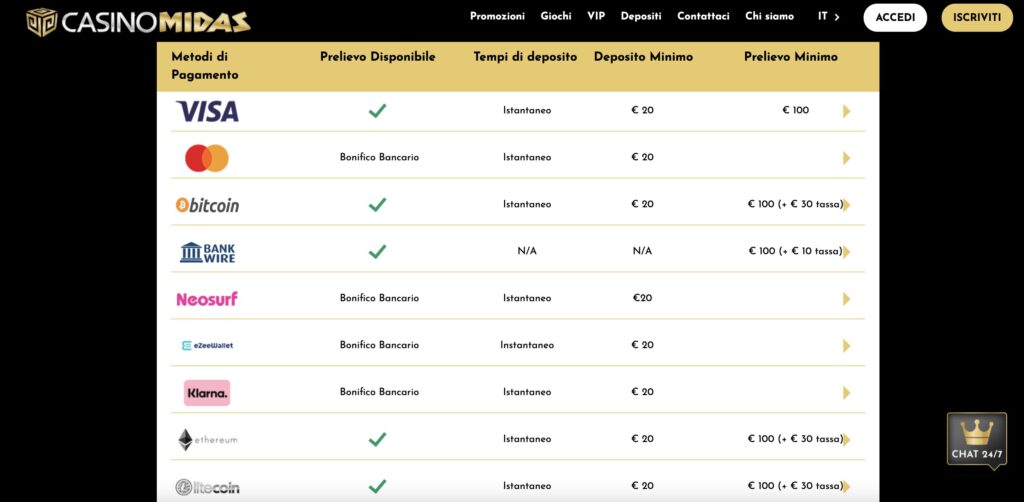1024x502 pixels.
Task: Click N/A minimum deposit in Bank Wire row
Action: pyautogui.click(x=643, y=251)
